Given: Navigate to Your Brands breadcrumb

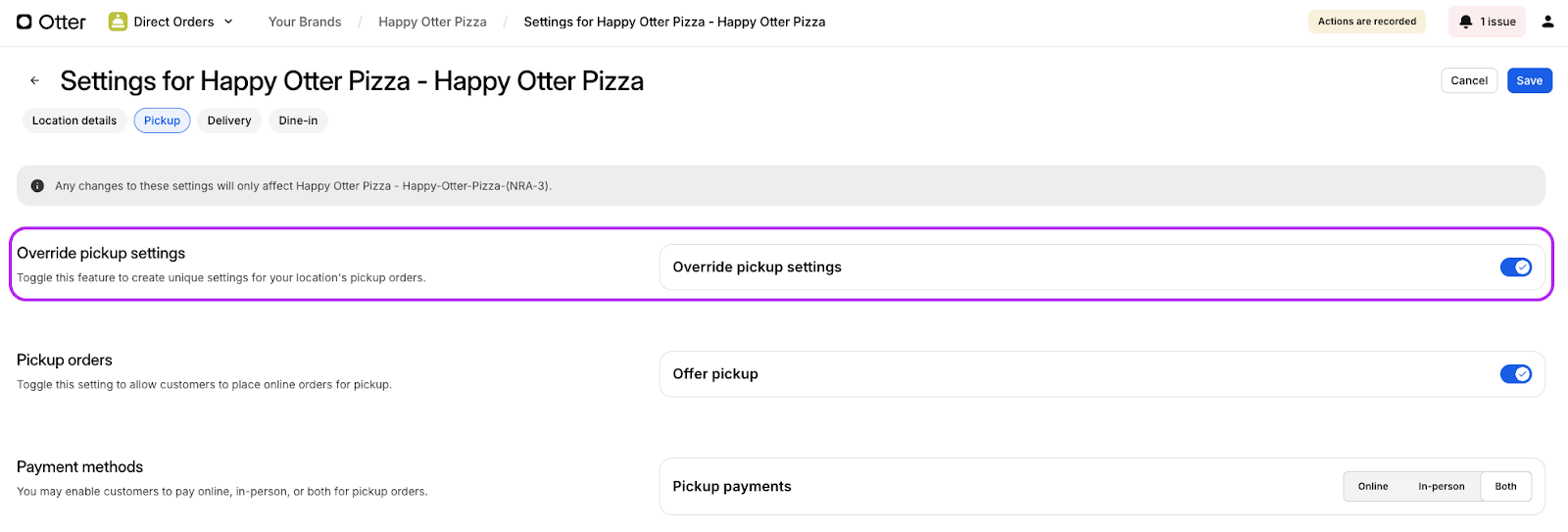Looking at the screenshot, I should (x=305, y=22).
